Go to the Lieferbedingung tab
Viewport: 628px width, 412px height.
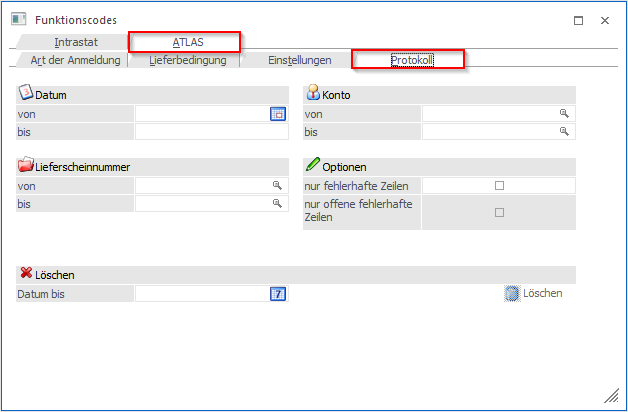(x=187, y=60)
